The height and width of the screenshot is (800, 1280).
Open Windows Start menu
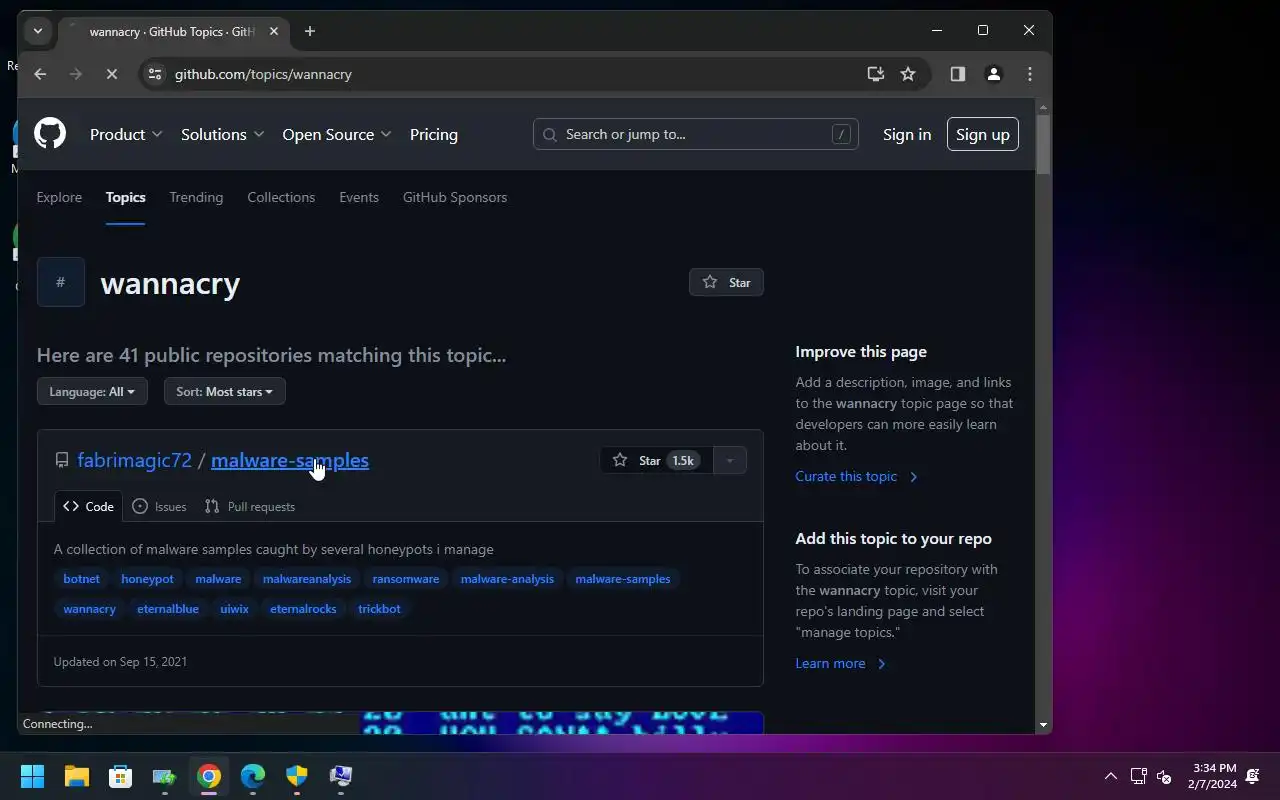tap(32, 776)
